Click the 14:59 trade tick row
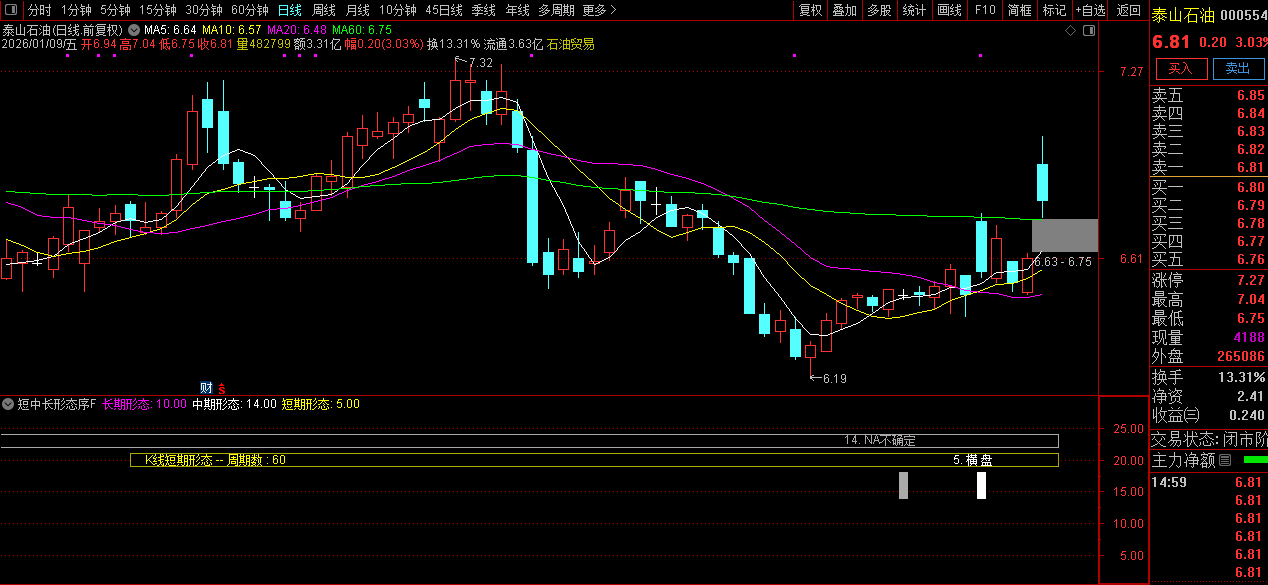The height and width of the screenshot is (585, 1268). tap(1208, 482)
